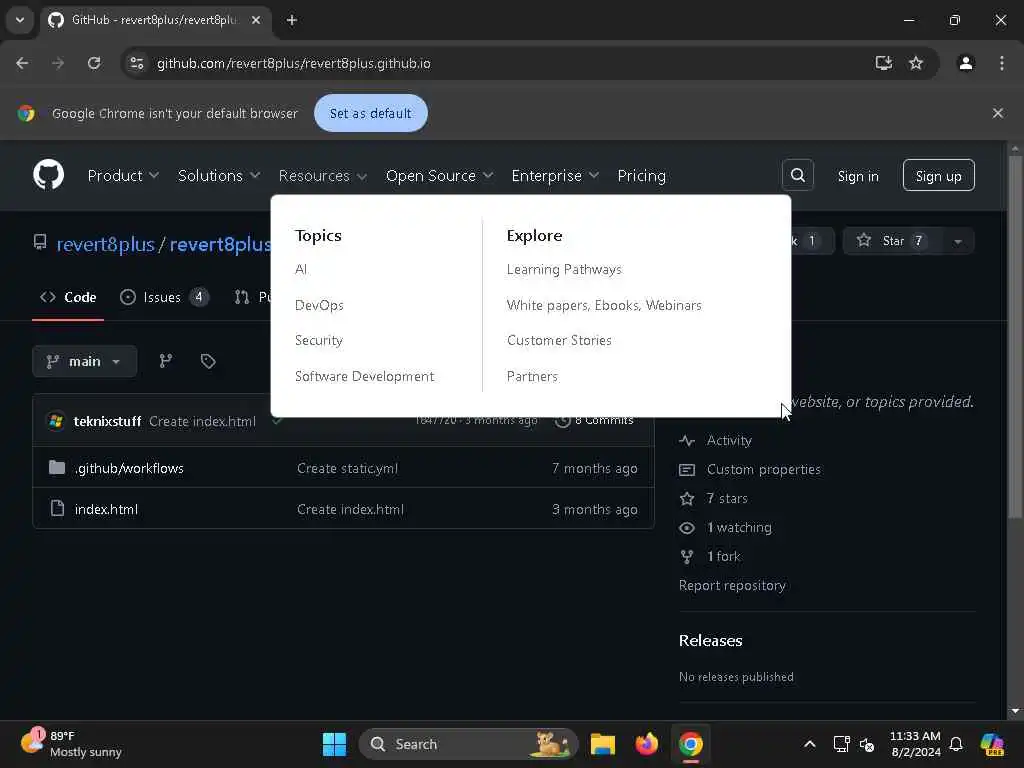Select DevOps topic
Image resolution: width=1024 pixels, height=768 pixels.
[x=319, y=305]
